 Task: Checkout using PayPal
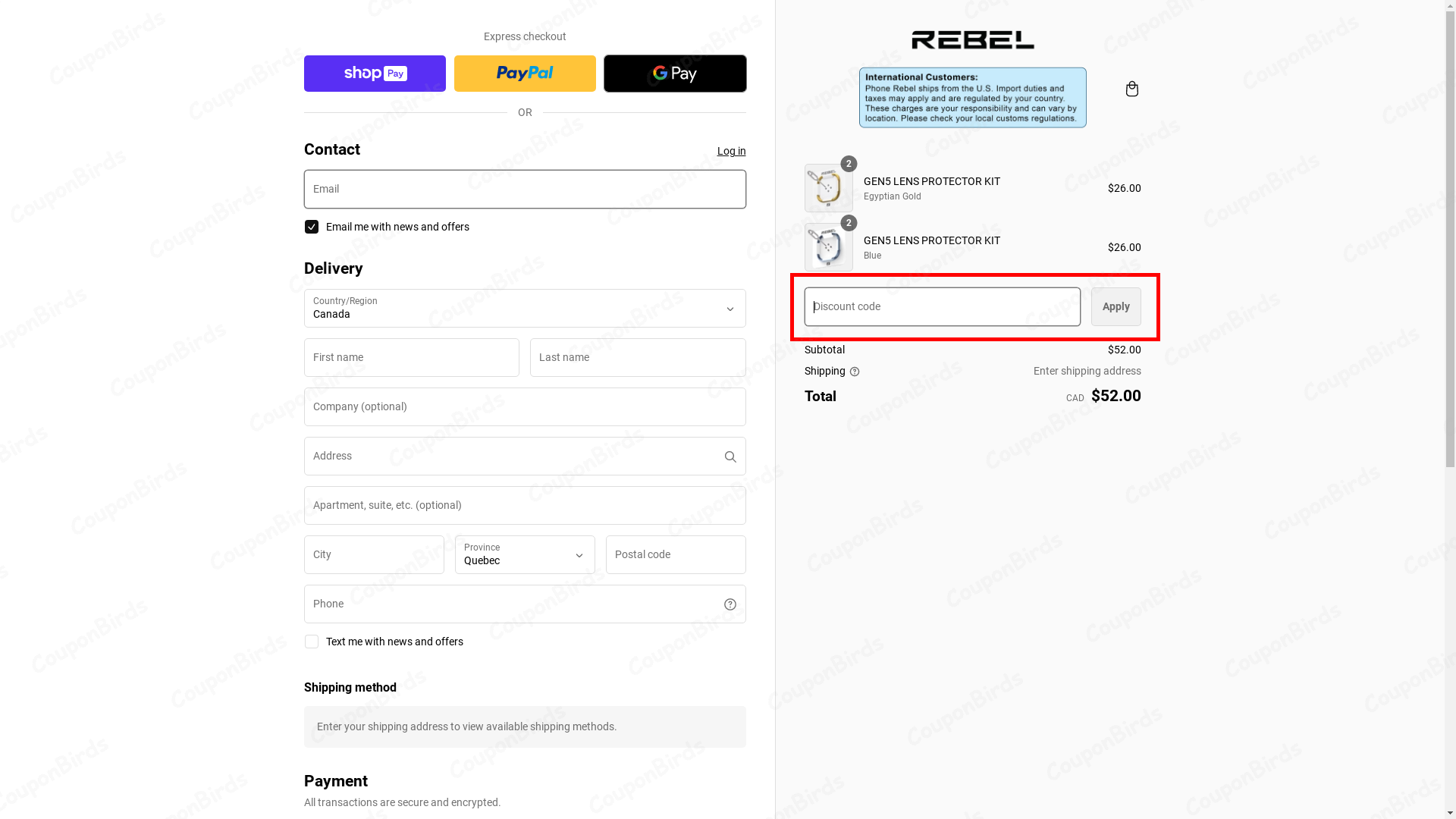tap(525, 73)
